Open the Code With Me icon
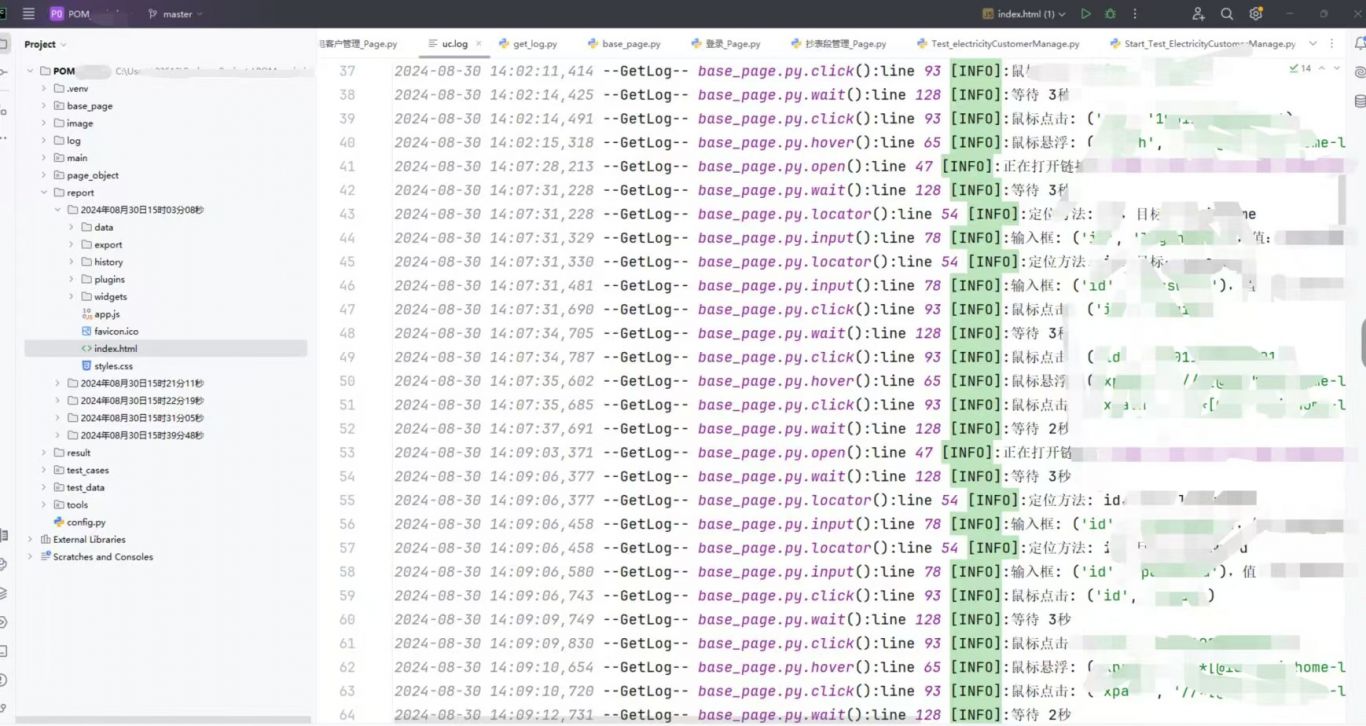Screen dimensions: 1366x726 click(1198, 14)
